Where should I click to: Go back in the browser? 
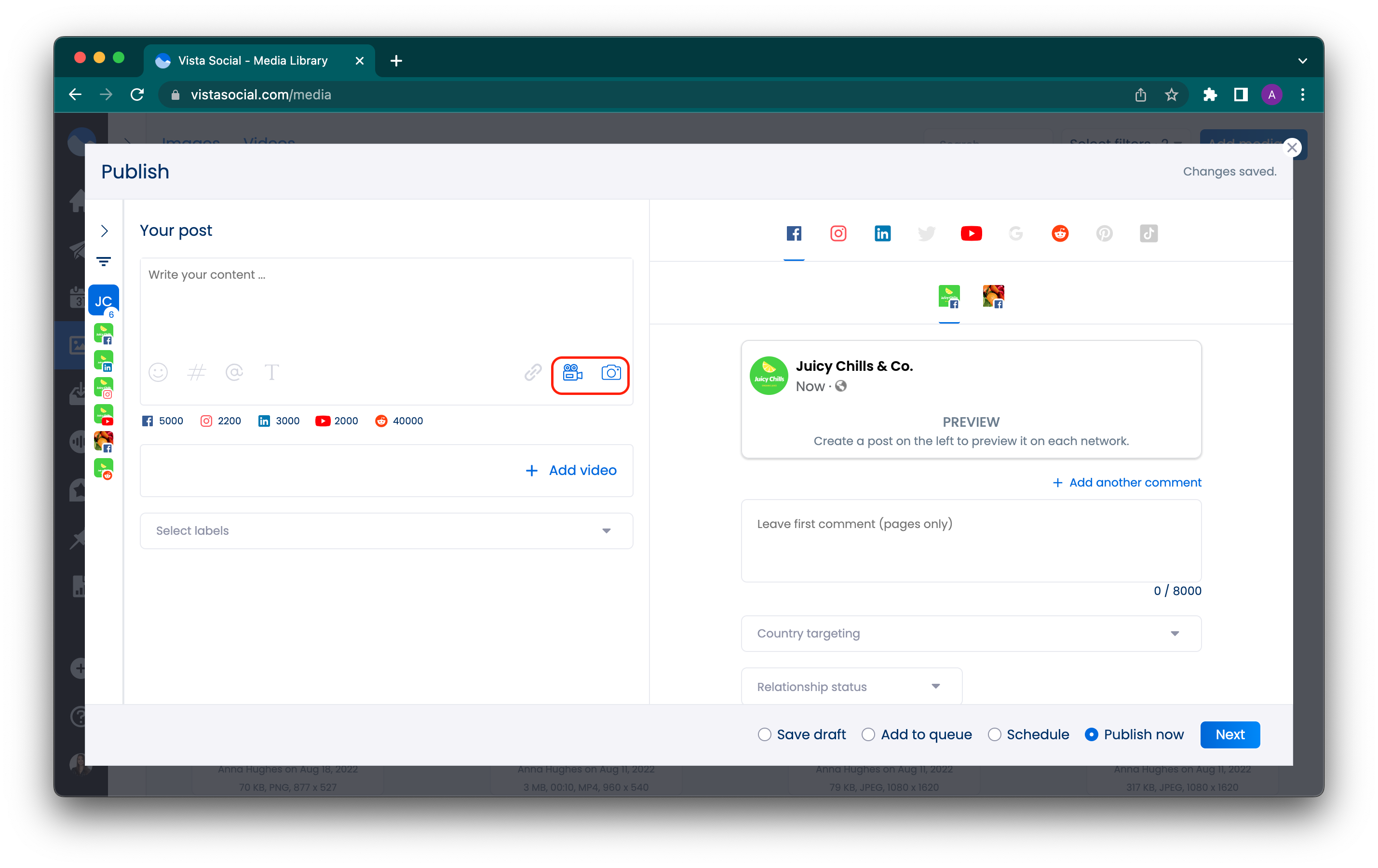(76, 95)
